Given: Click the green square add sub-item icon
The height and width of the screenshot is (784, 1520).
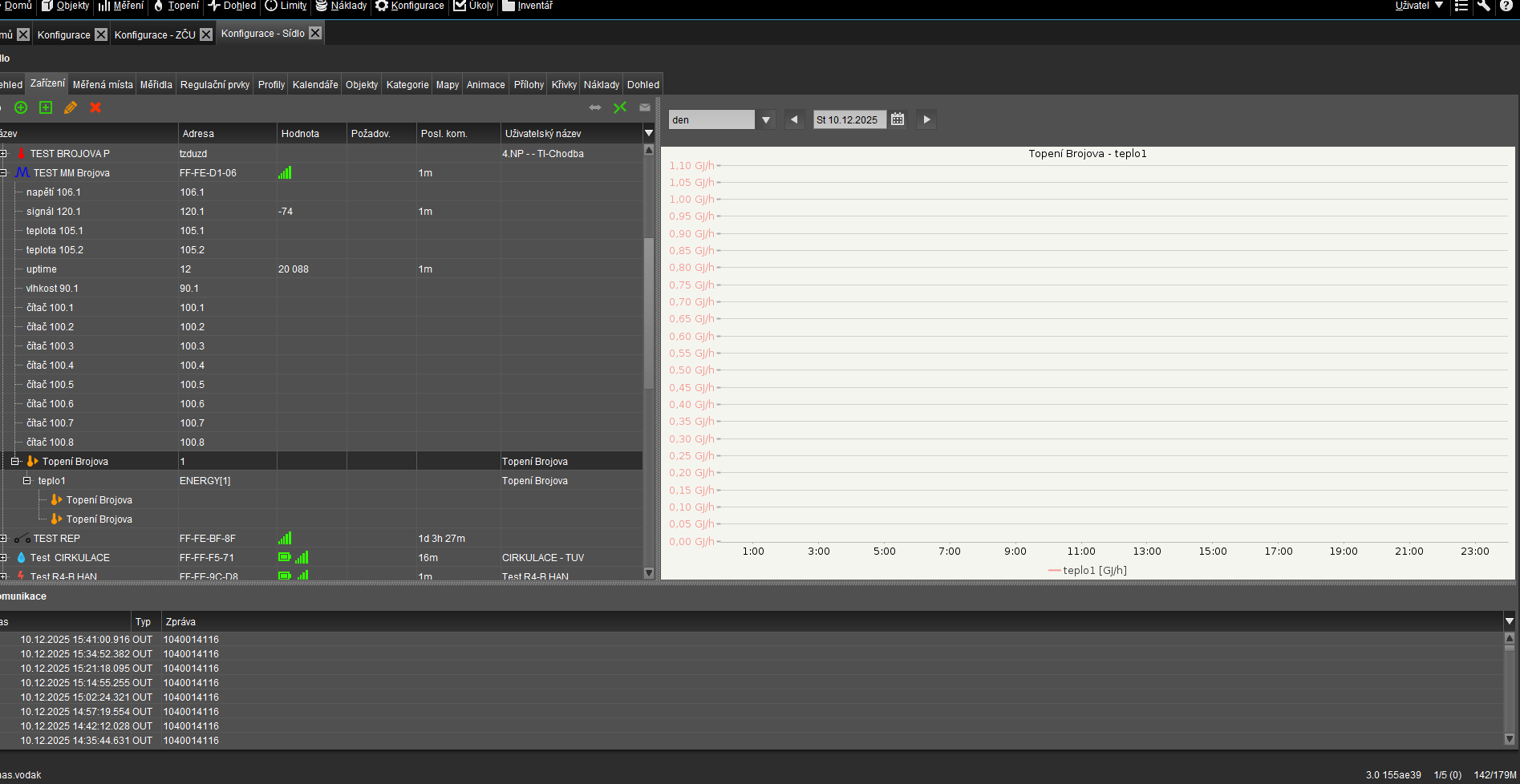Looking at the screenshot, I should 46,107.
